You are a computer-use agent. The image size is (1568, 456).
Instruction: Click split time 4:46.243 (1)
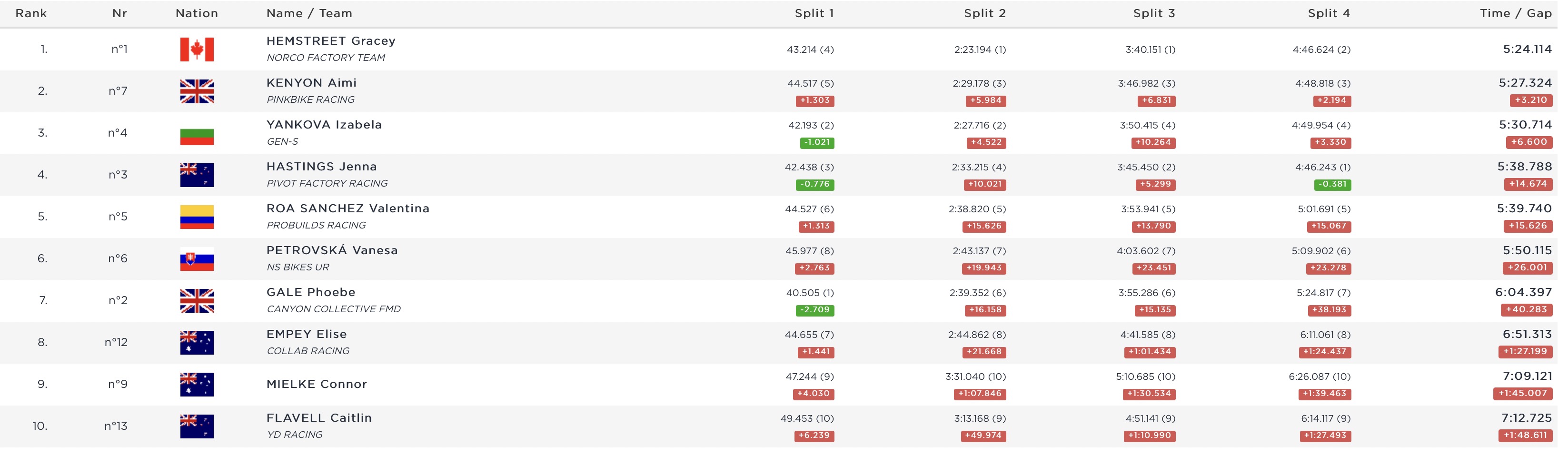pos(1323,168)
